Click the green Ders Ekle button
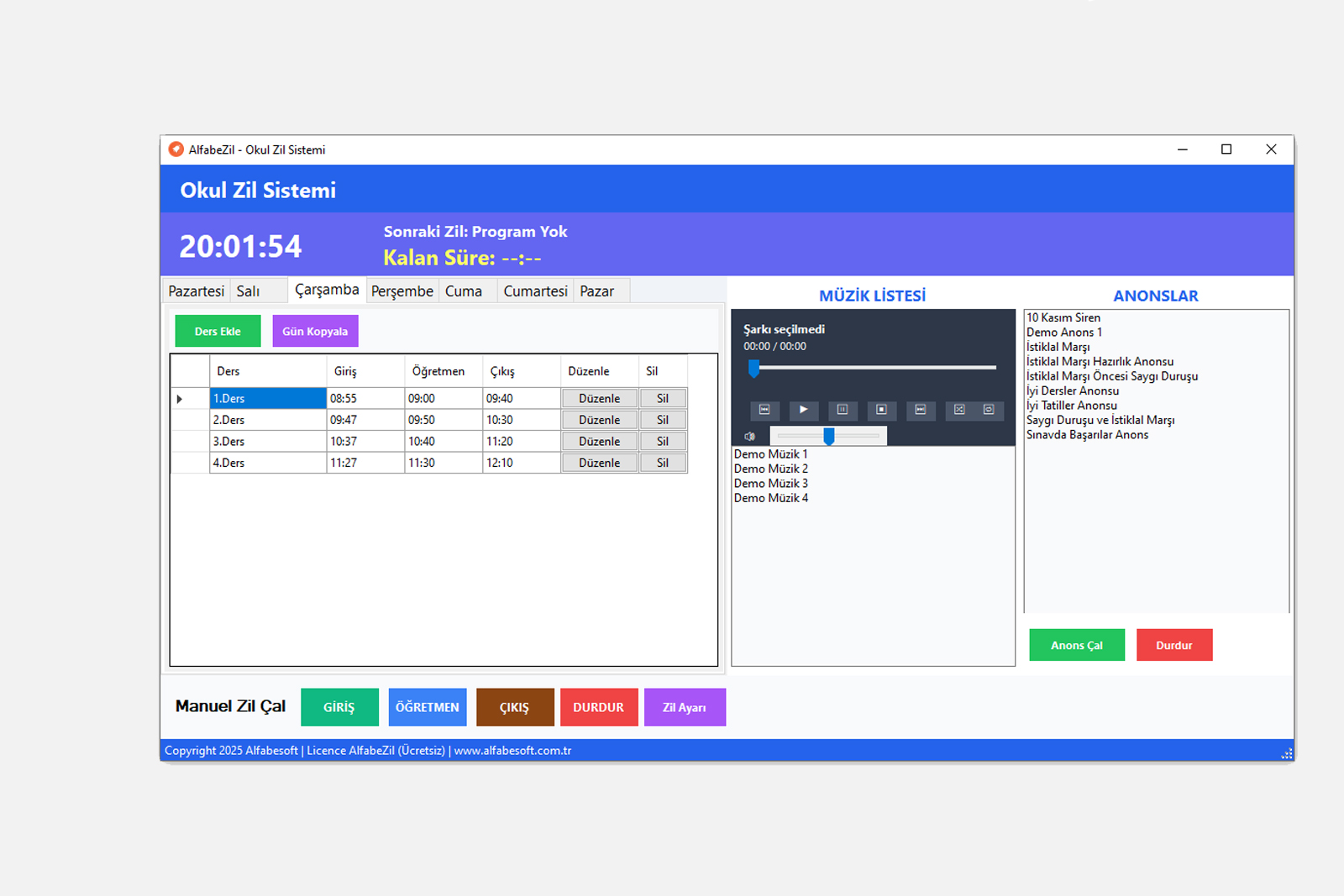This screenshot has width=1344, height=896. click(218, 332)
